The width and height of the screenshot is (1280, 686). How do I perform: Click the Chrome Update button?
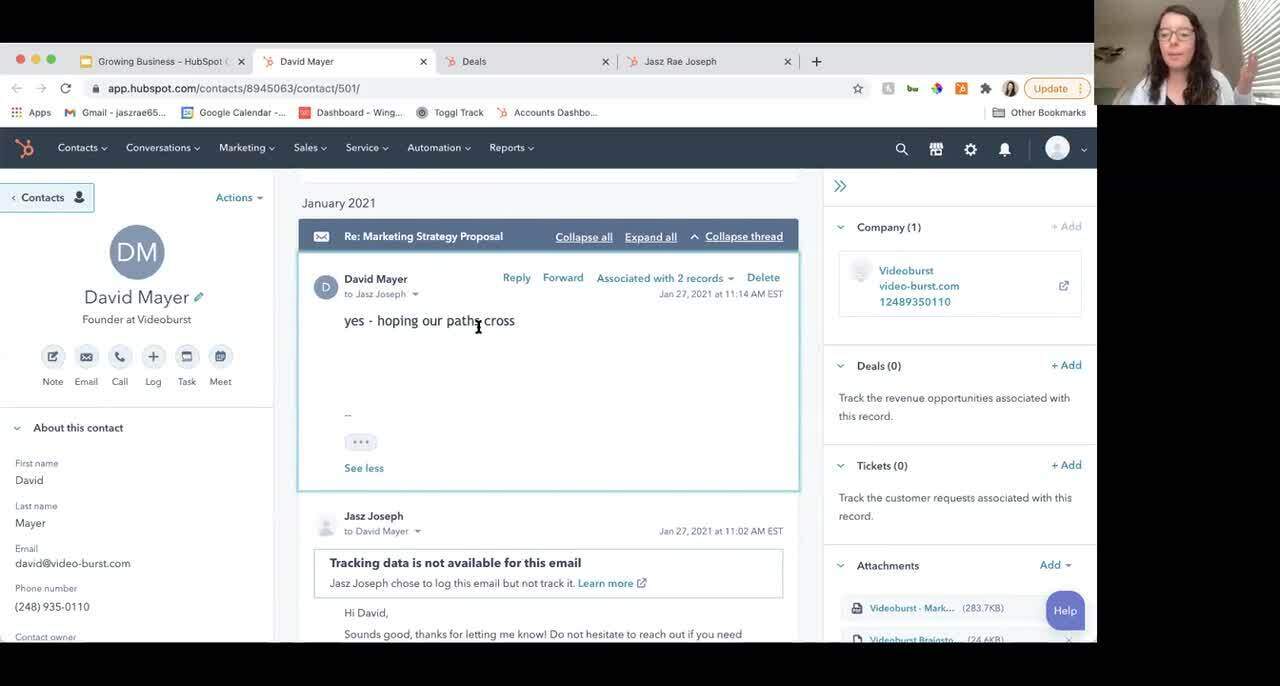[x=1057, y=88]
